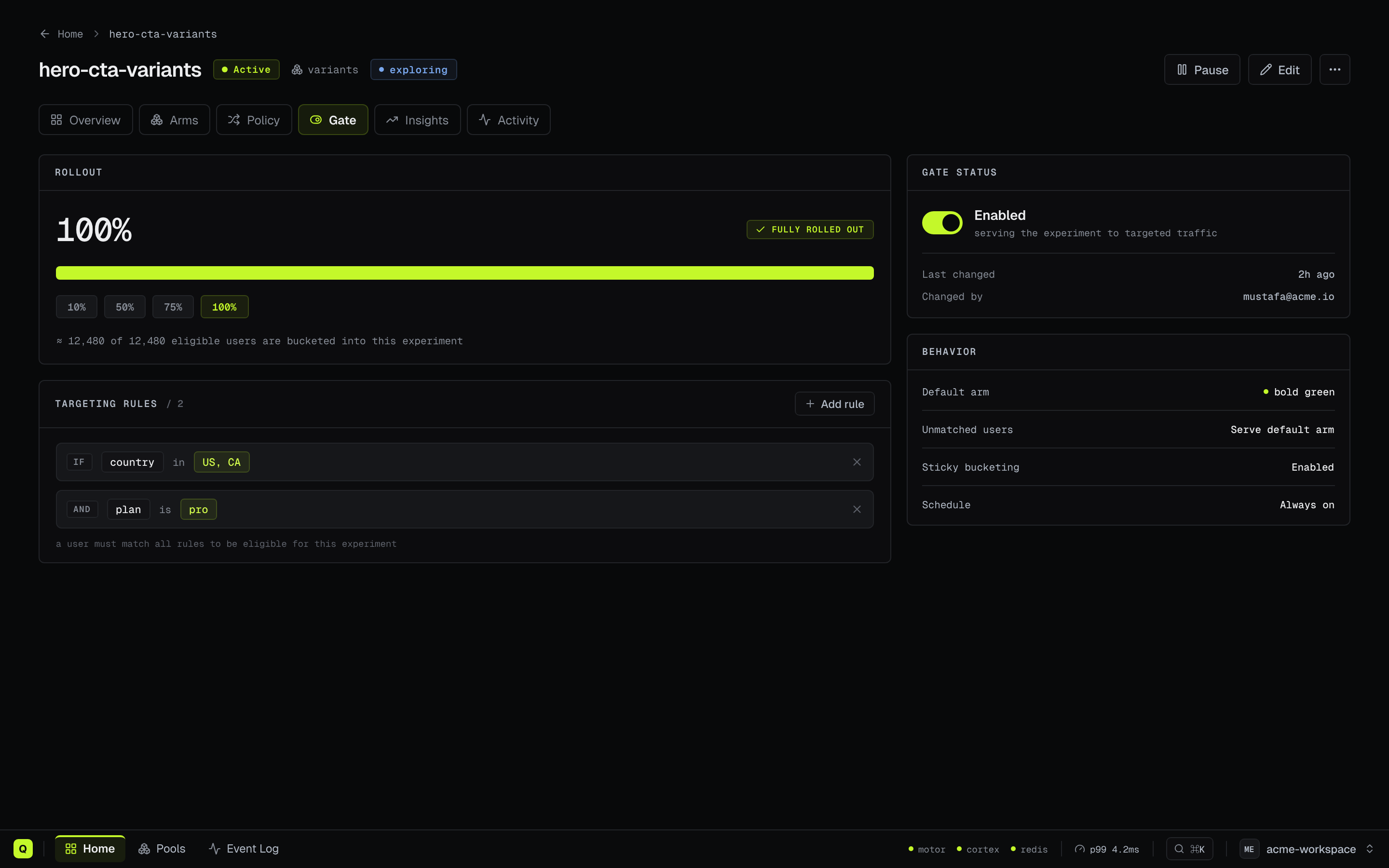Click the back arrow next to Home breadcrumb

45,34
